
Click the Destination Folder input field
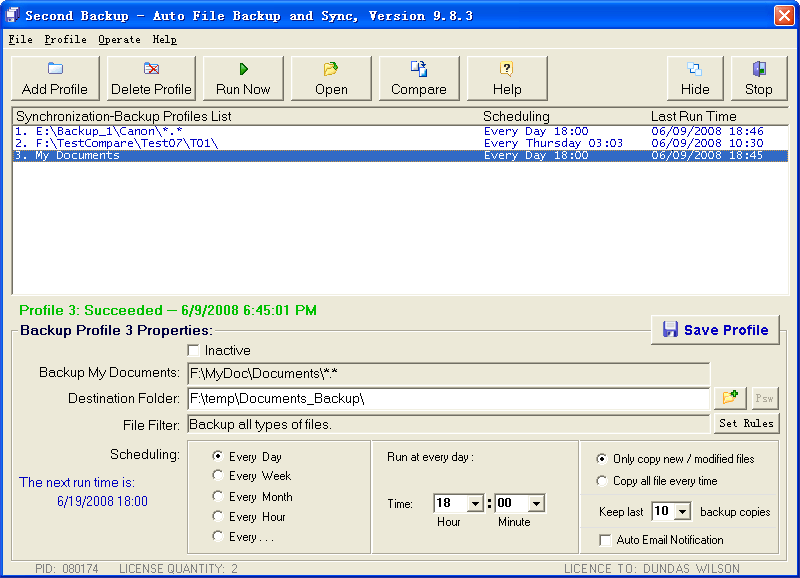(x=448, y=398)
